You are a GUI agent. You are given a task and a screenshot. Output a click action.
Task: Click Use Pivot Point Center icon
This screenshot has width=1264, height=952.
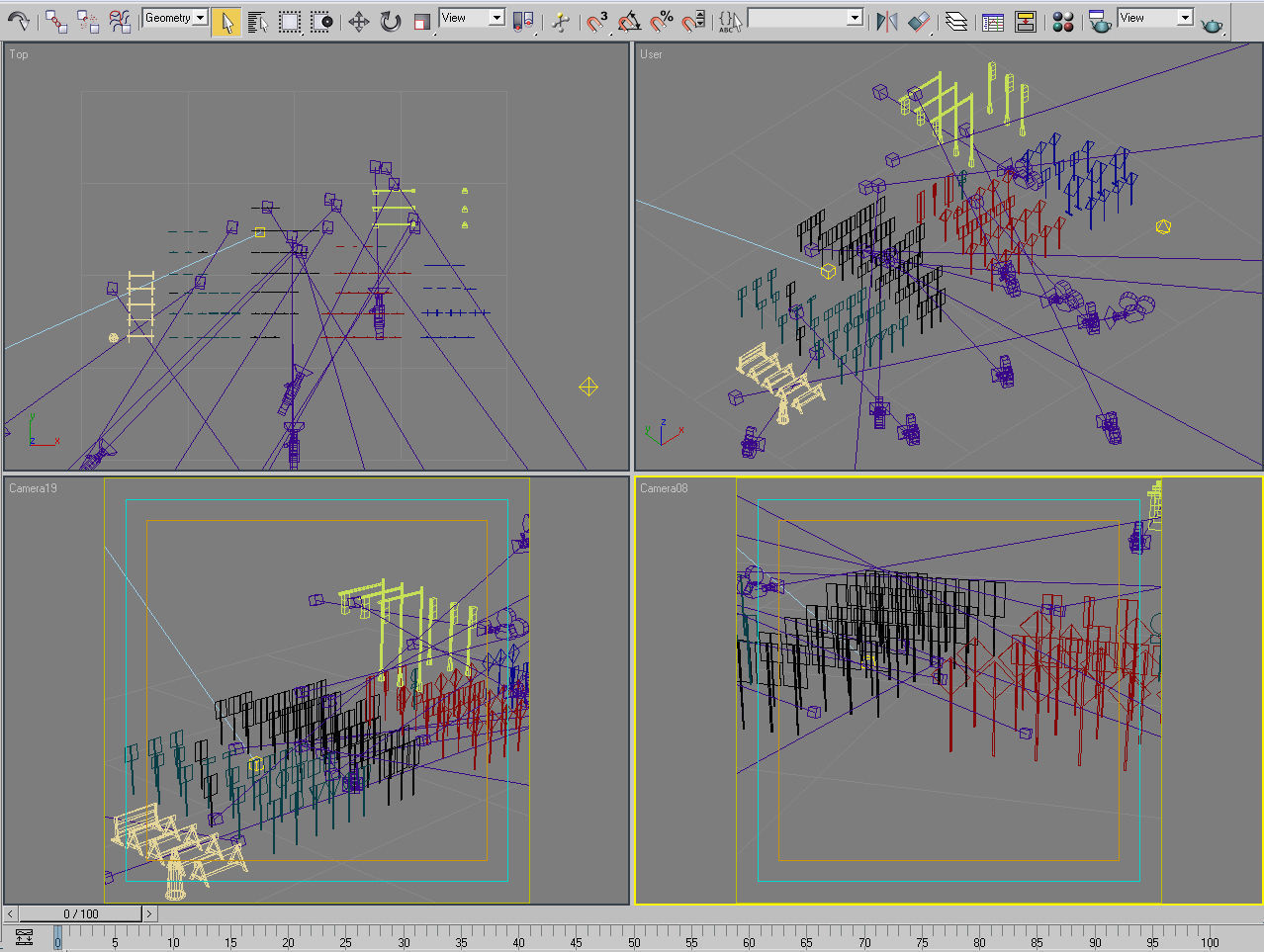tap(523, 22)
